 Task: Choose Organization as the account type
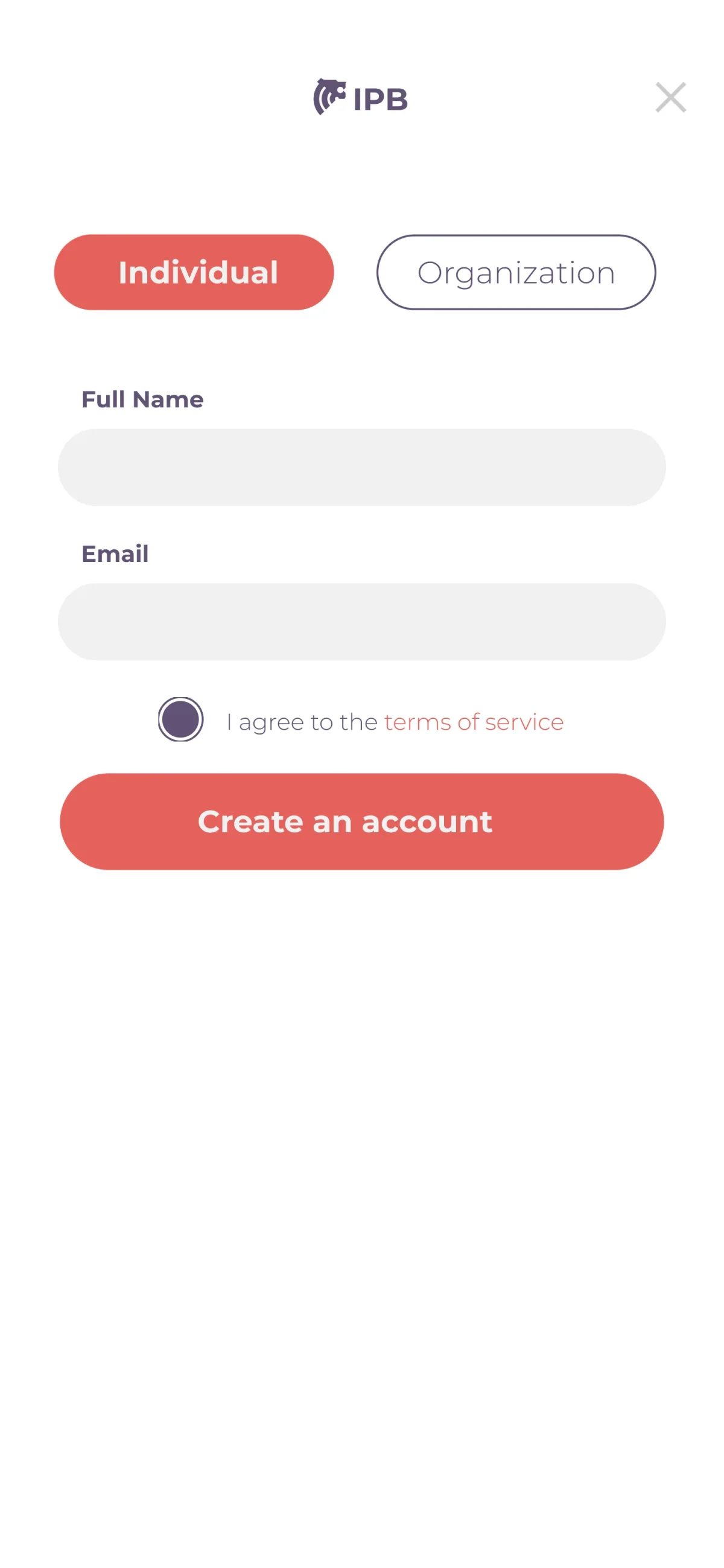coord(516,272)
